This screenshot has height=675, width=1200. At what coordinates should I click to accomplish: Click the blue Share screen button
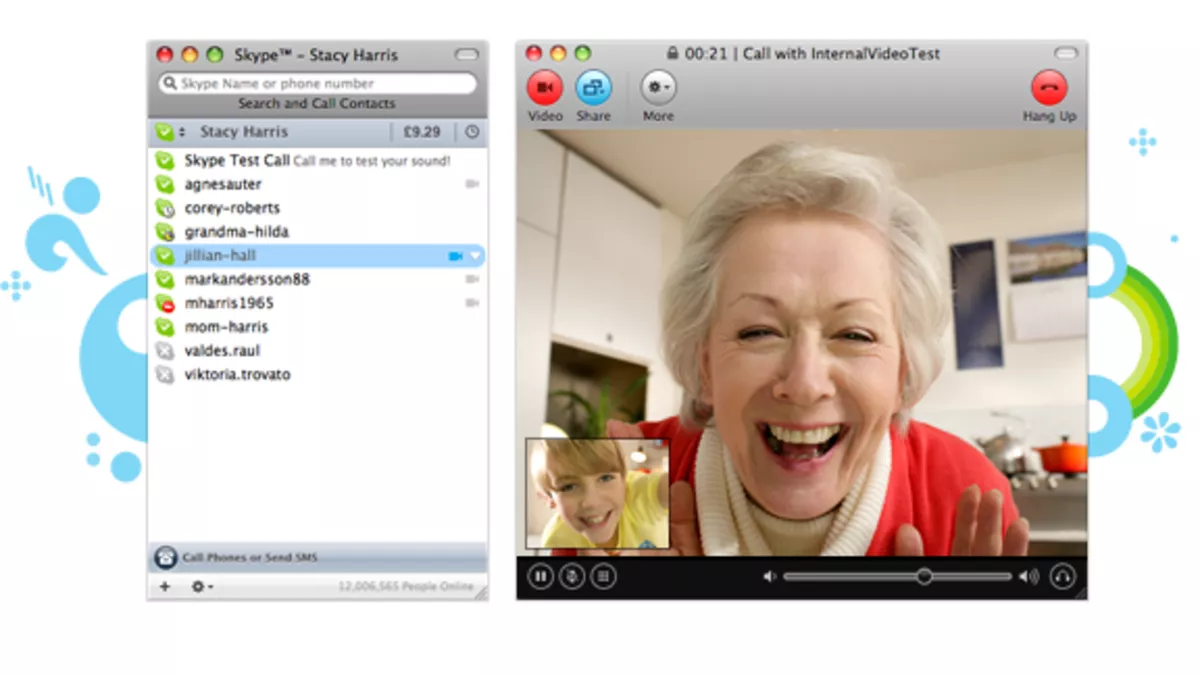pyautogui.click(x=593, y=88)
